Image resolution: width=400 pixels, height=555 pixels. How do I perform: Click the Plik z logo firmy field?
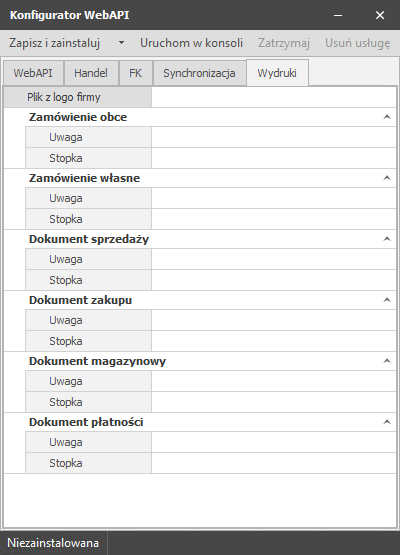coord(274,97)
